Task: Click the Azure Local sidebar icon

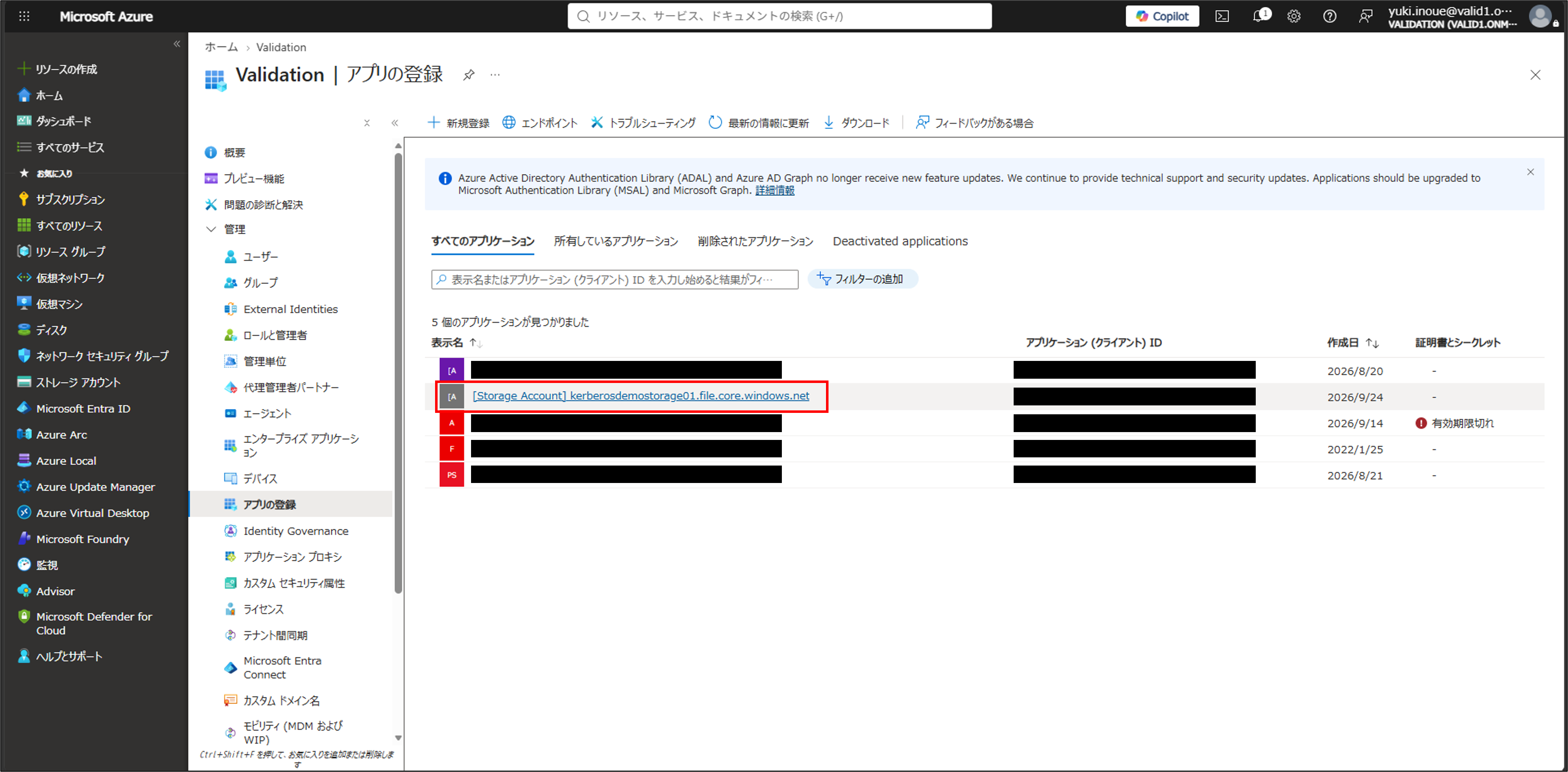Action: pyautogui.click(x=24, y=461)
